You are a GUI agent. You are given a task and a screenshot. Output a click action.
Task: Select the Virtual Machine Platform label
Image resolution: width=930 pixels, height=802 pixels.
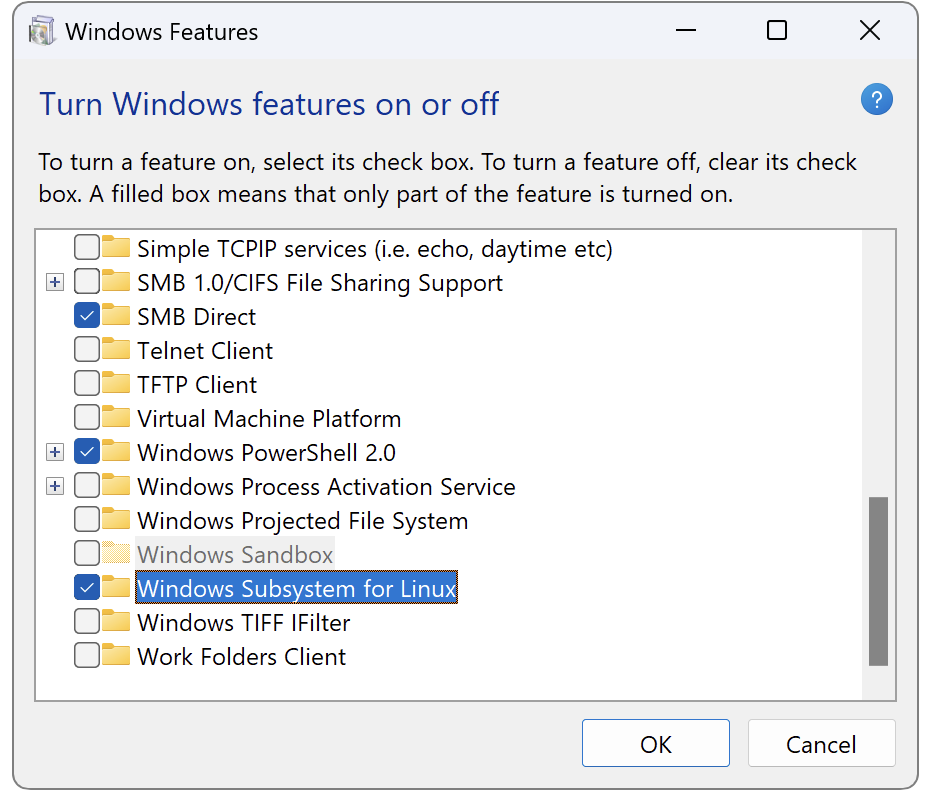click(x=269, y=419)
